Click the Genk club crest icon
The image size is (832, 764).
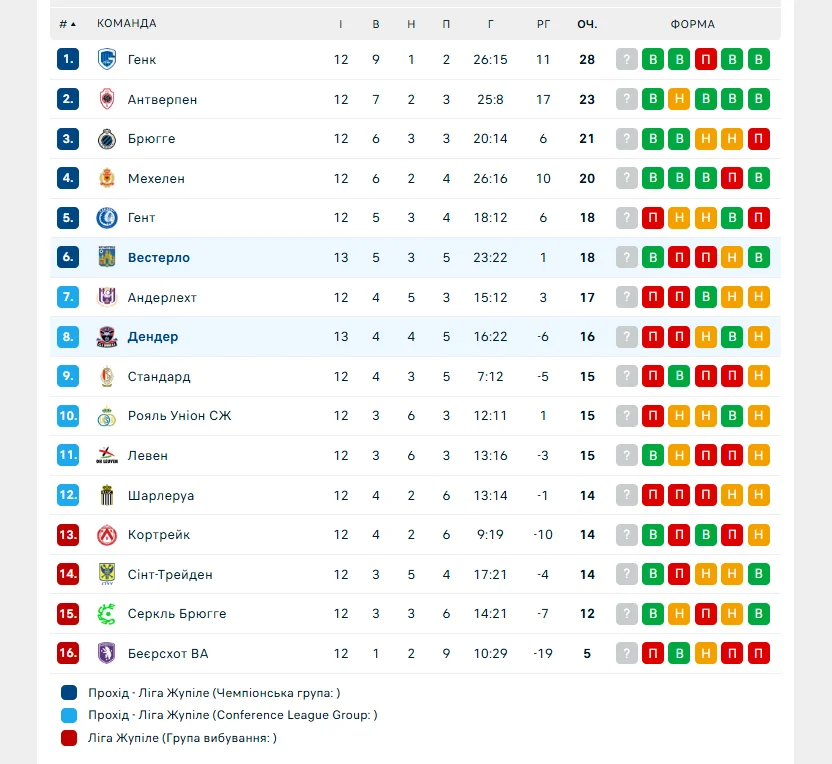107,60
